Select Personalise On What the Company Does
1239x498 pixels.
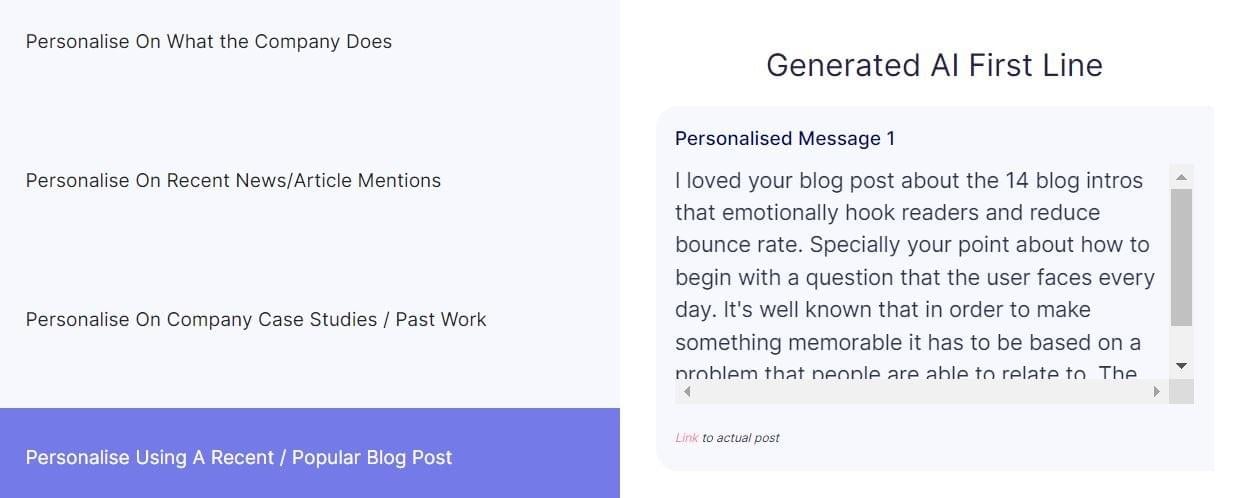(x=209, y=42)
